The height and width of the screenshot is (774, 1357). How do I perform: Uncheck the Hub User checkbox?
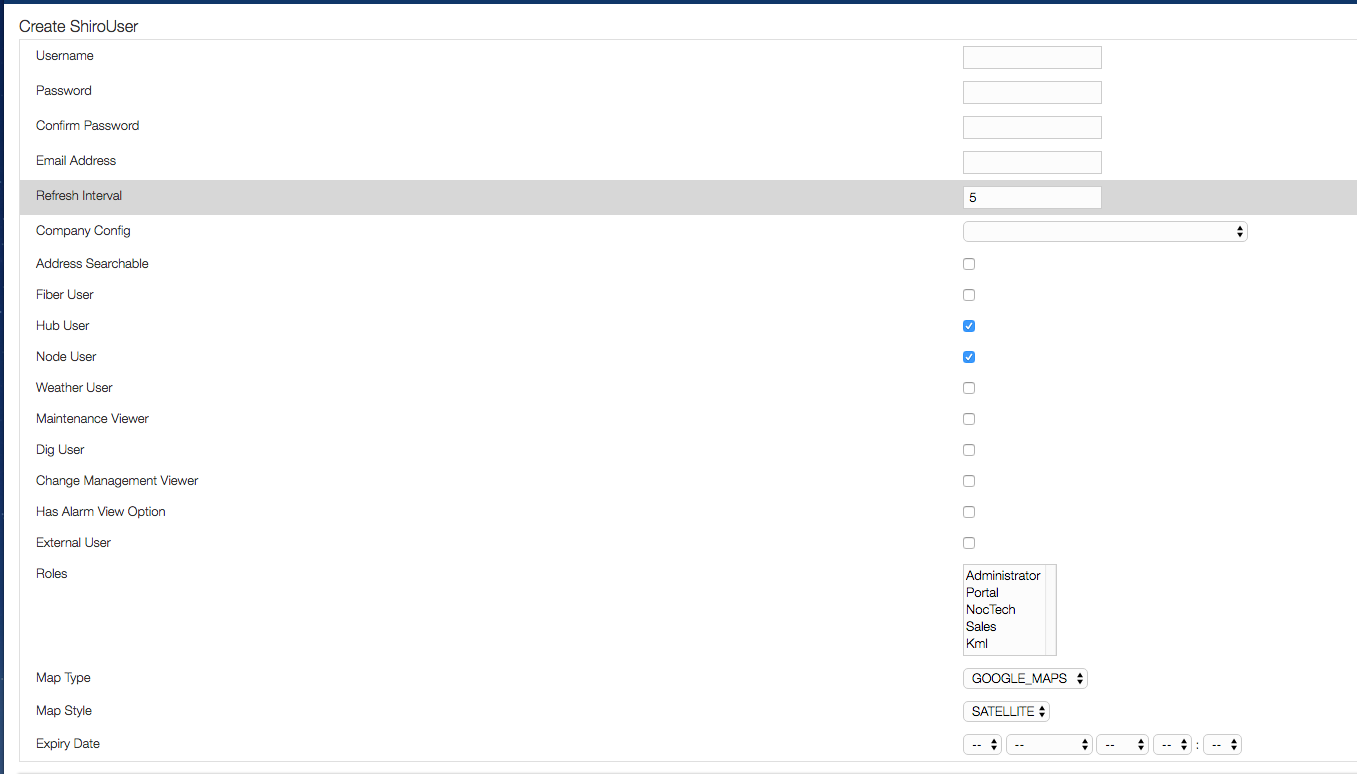pyautogui.click(x=968, y=326)
